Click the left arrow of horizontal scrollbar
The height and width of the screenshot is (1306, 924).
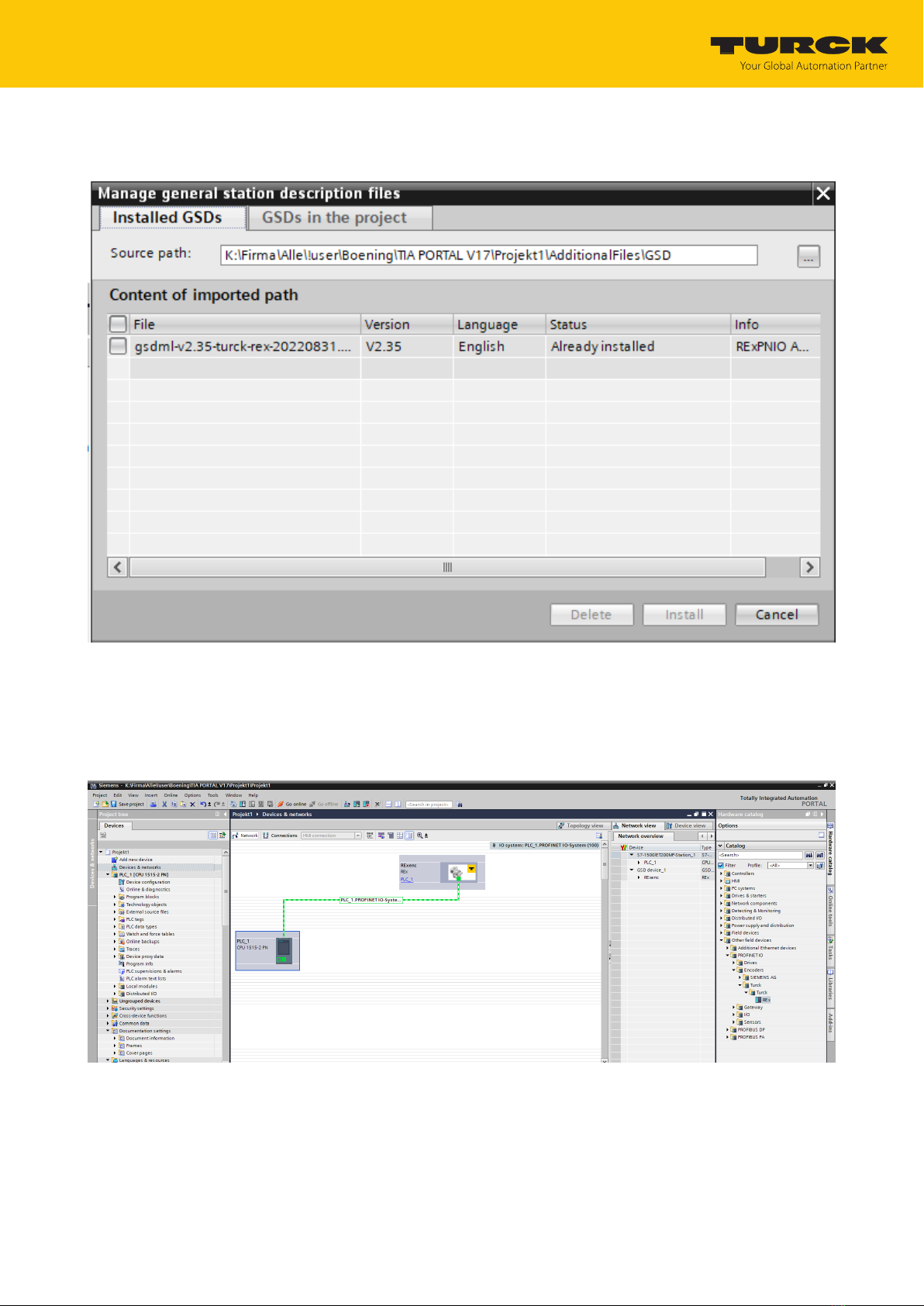pyautogui.click(x=118, y=567)
